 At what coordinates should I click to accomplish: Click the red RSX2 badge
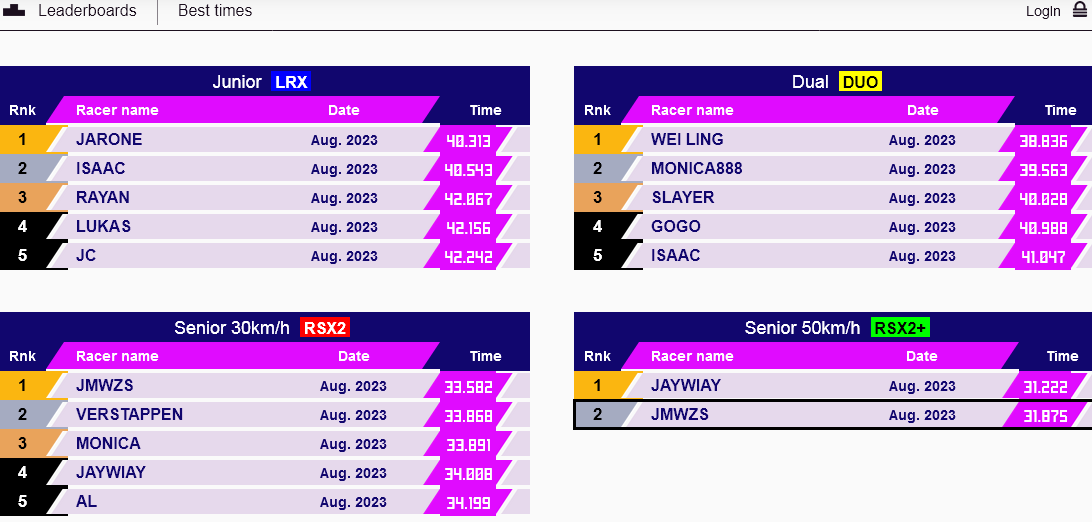click(325, 328)
